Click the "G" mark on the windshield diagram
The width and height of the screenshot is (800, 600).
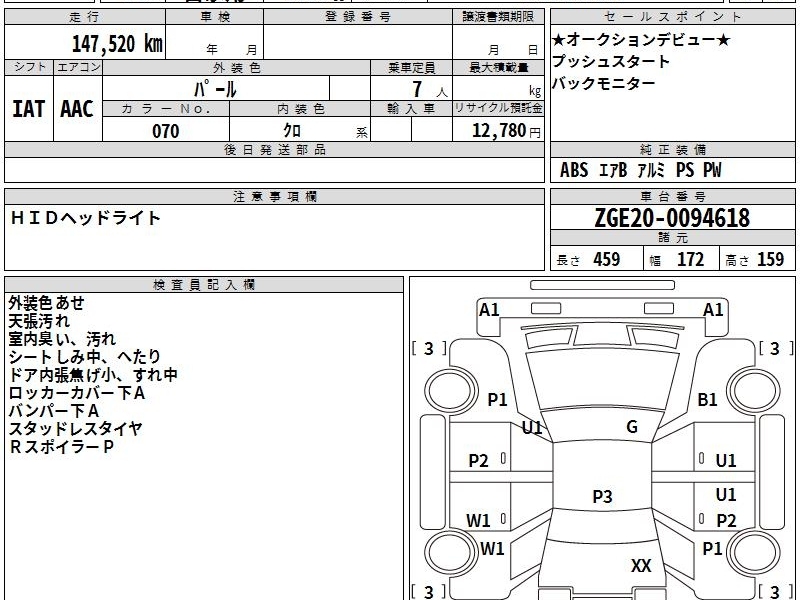(x=632, y=427)
